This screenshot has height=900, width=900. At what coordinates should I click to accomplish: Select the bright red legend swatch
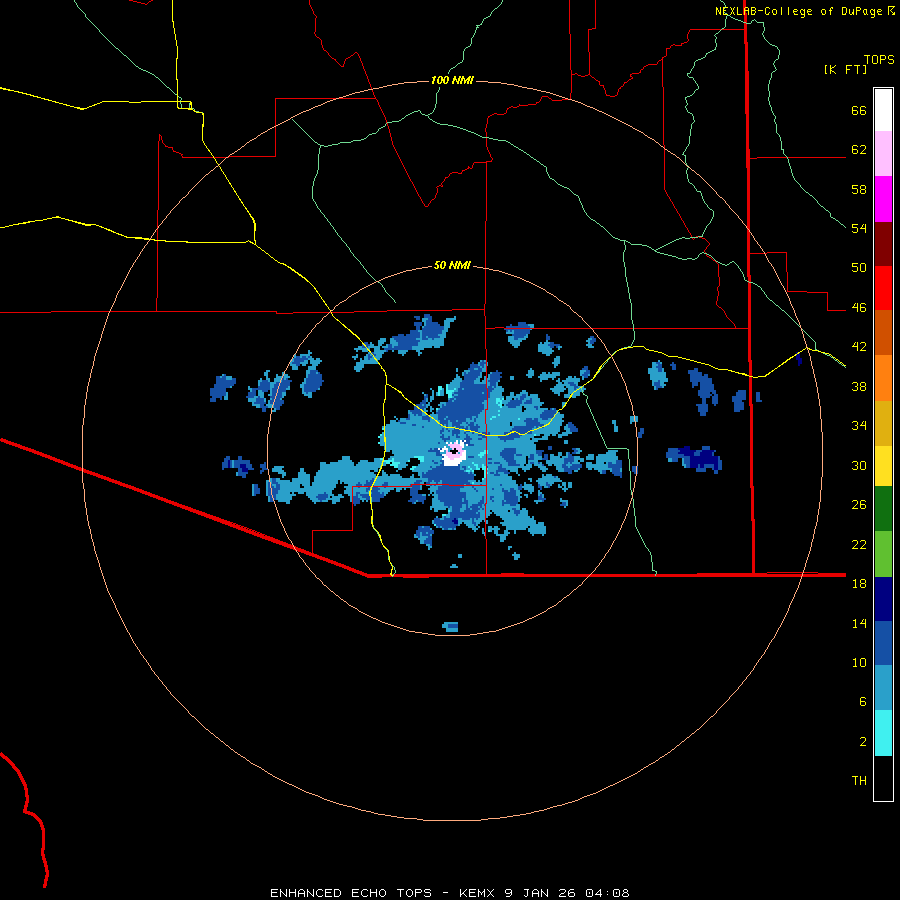tap(883, 288)
